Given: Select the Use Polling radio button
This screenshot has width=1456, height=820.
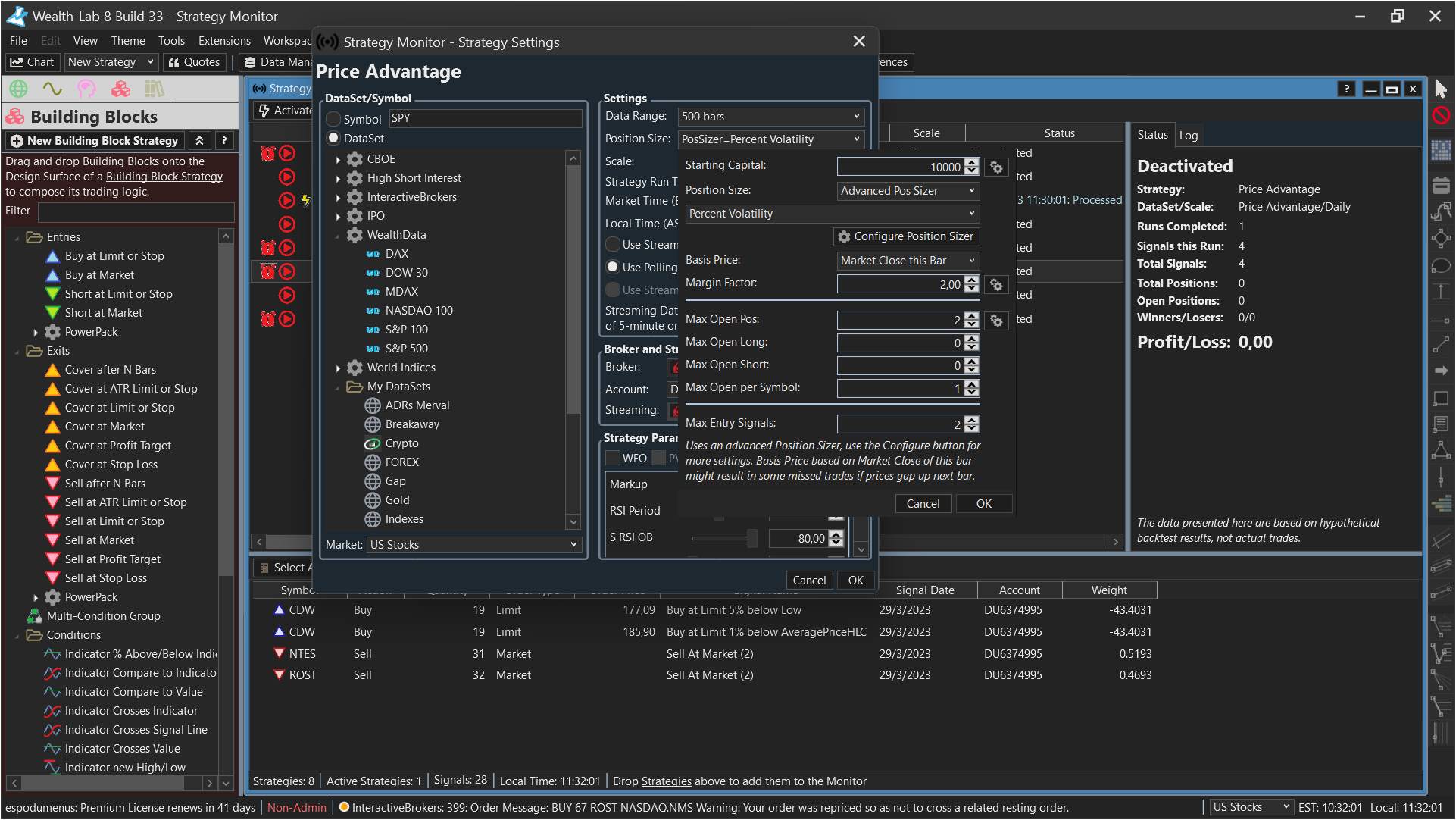Looking at the screenshot, I should tap(613, 267).
